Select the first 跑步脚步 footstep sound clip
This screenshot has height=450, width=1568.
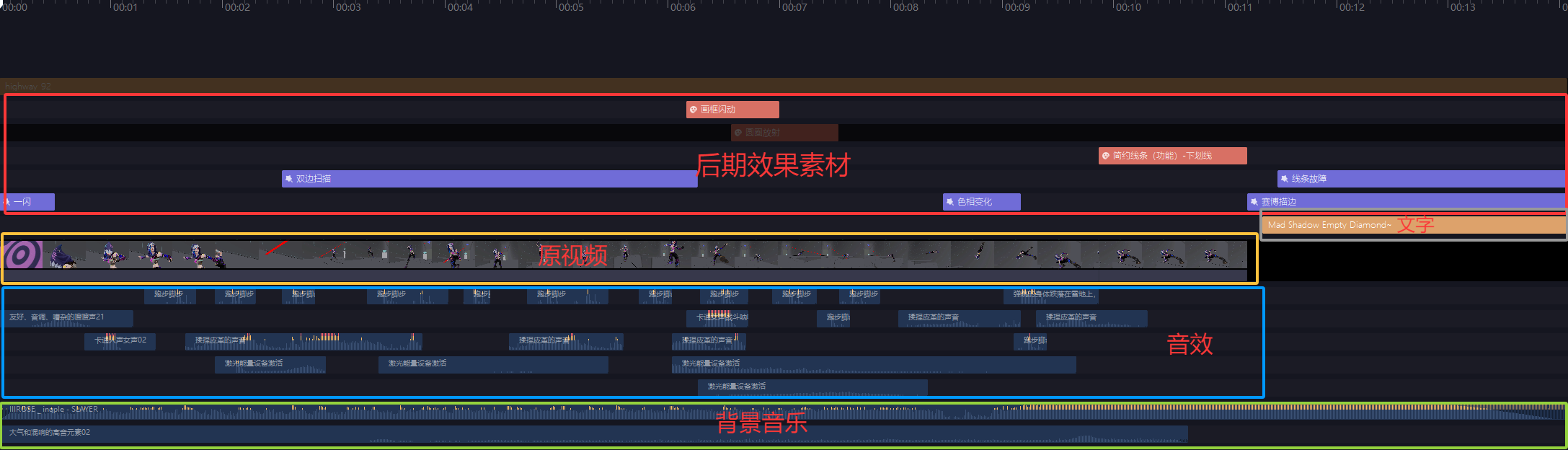169,295
